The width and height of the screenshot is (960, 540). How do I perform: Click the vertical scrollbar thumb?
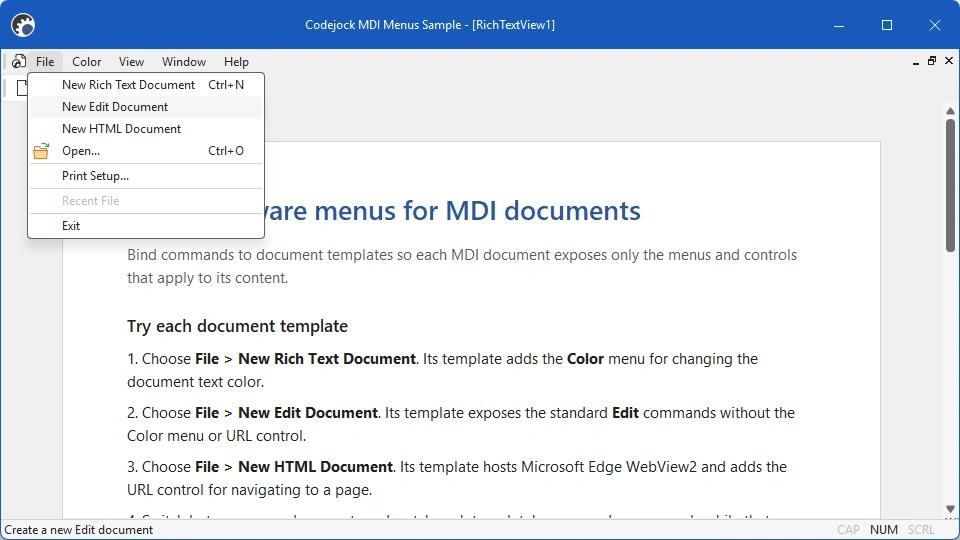pyautogui.click(x=950, y=185)
